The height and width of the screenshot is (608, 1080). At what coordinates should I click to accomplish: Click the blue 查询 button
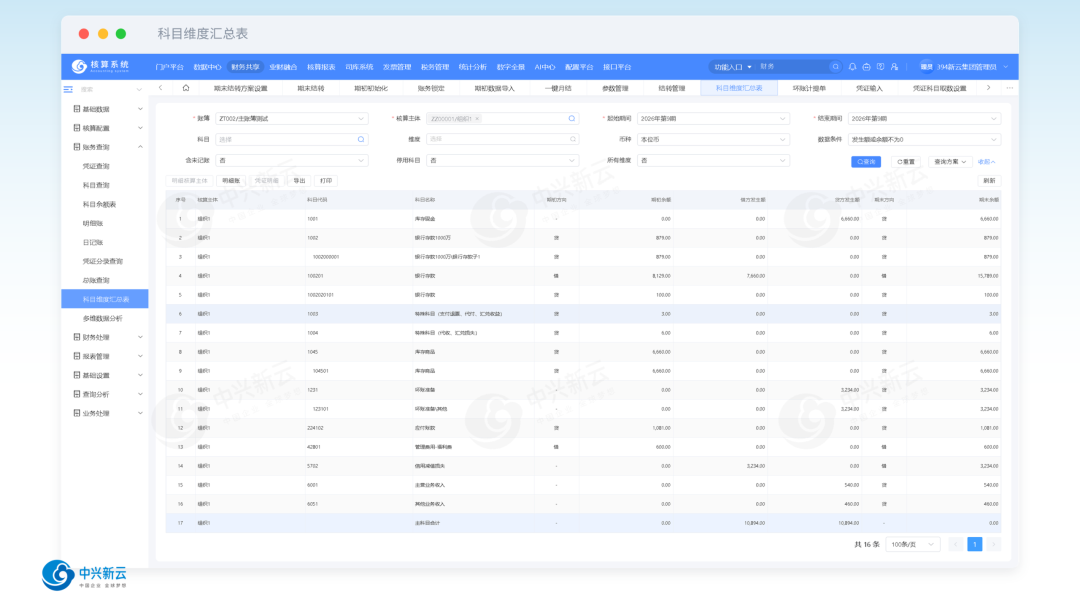coord(866,162)
